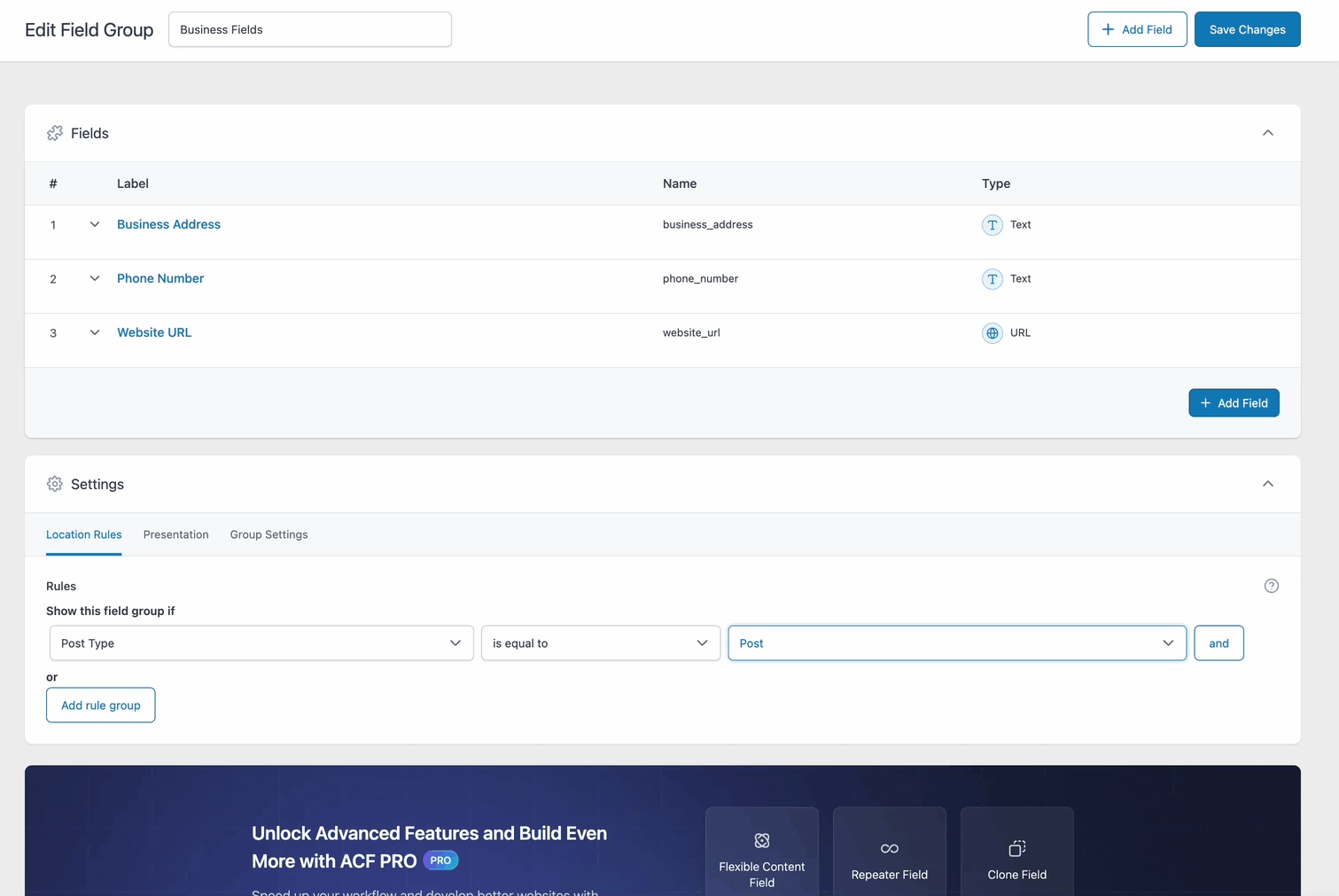Click the Repeater Field infinity icon
This screenshot has width=1339, height=896.
[889, 848]
